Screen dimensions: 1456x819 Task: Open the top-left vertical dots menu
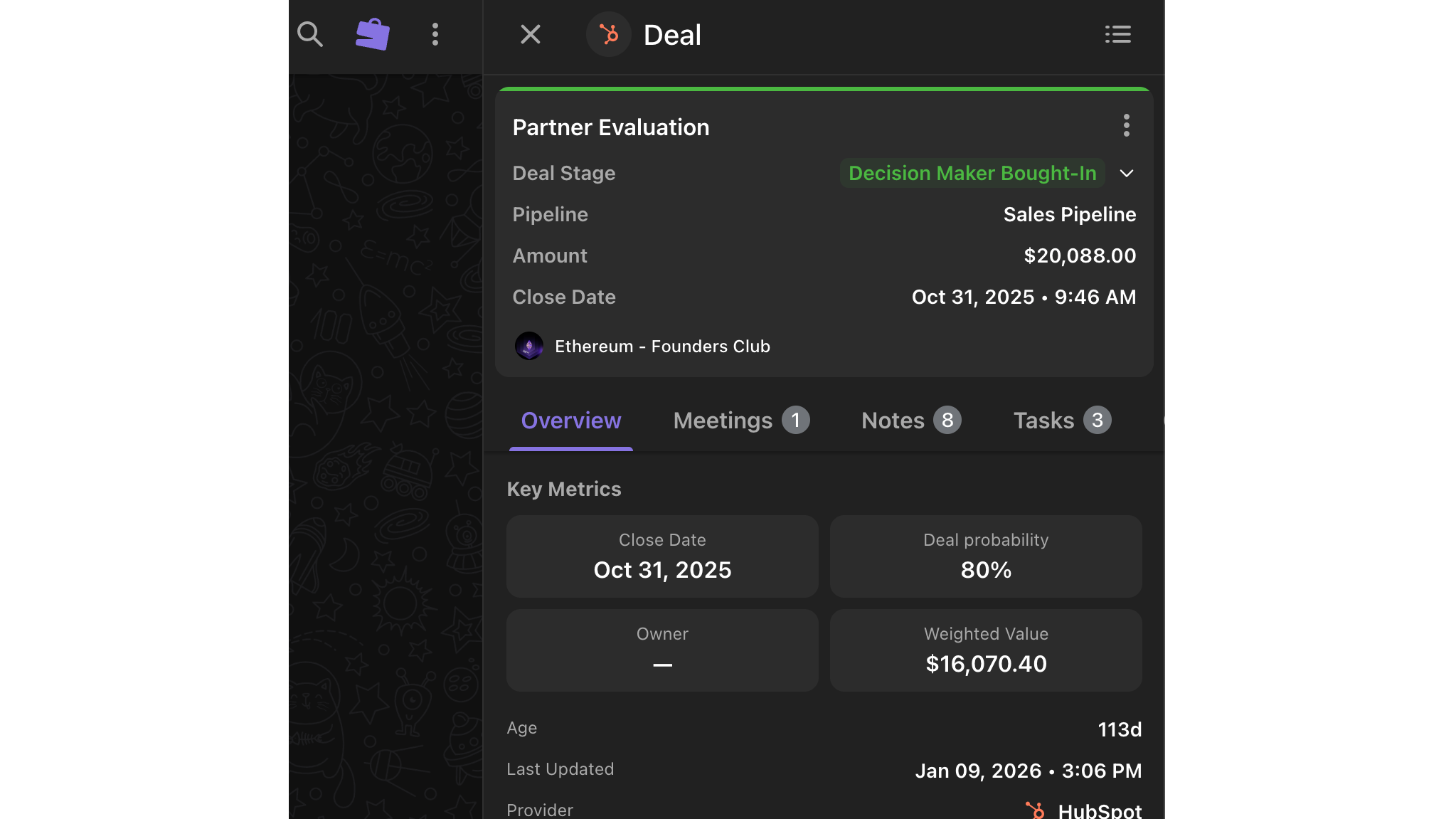tap(435, 34)
